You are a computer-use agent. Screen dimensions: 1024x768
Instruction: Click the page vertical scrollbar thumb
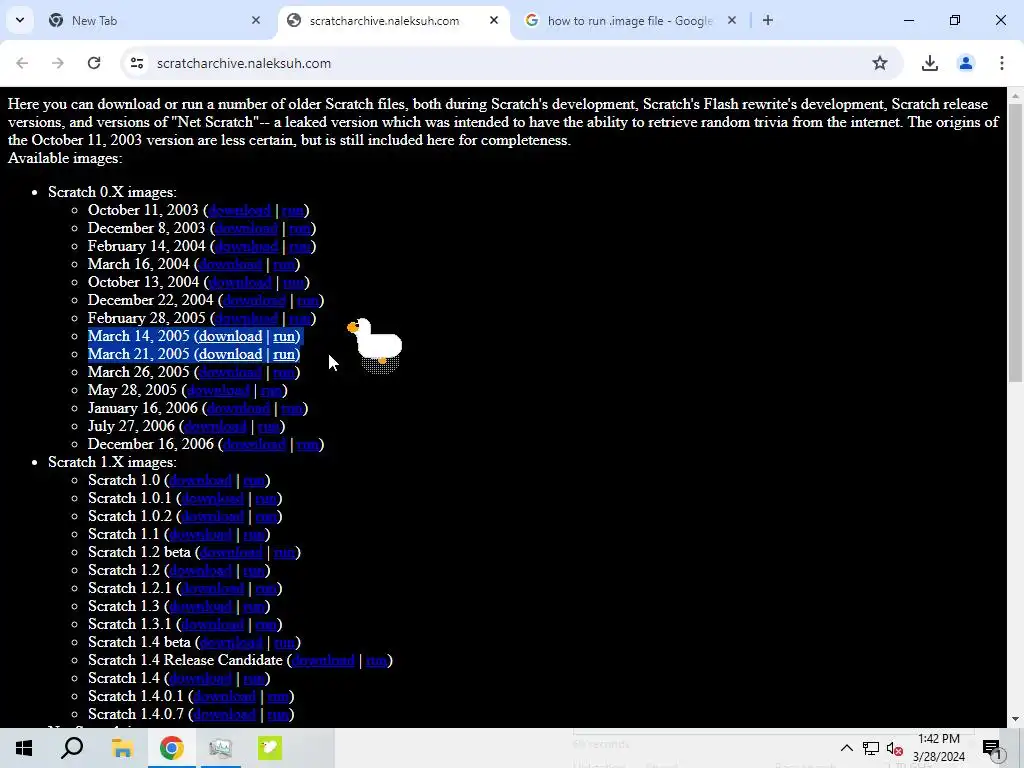(x=1015, y=242)
